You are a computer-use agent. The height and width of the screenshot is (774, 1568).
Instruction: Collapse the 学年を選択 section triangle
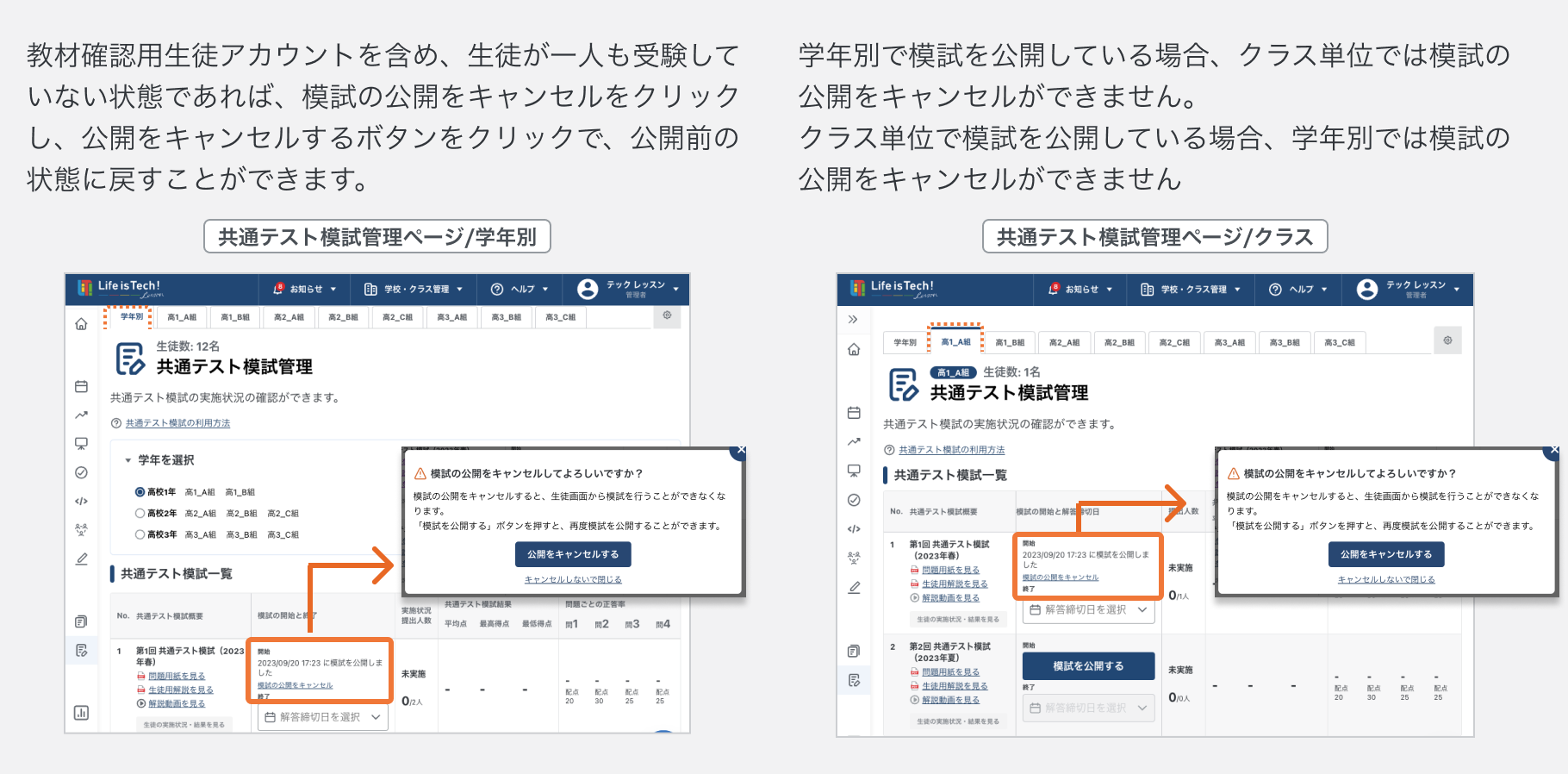point(128,460)
